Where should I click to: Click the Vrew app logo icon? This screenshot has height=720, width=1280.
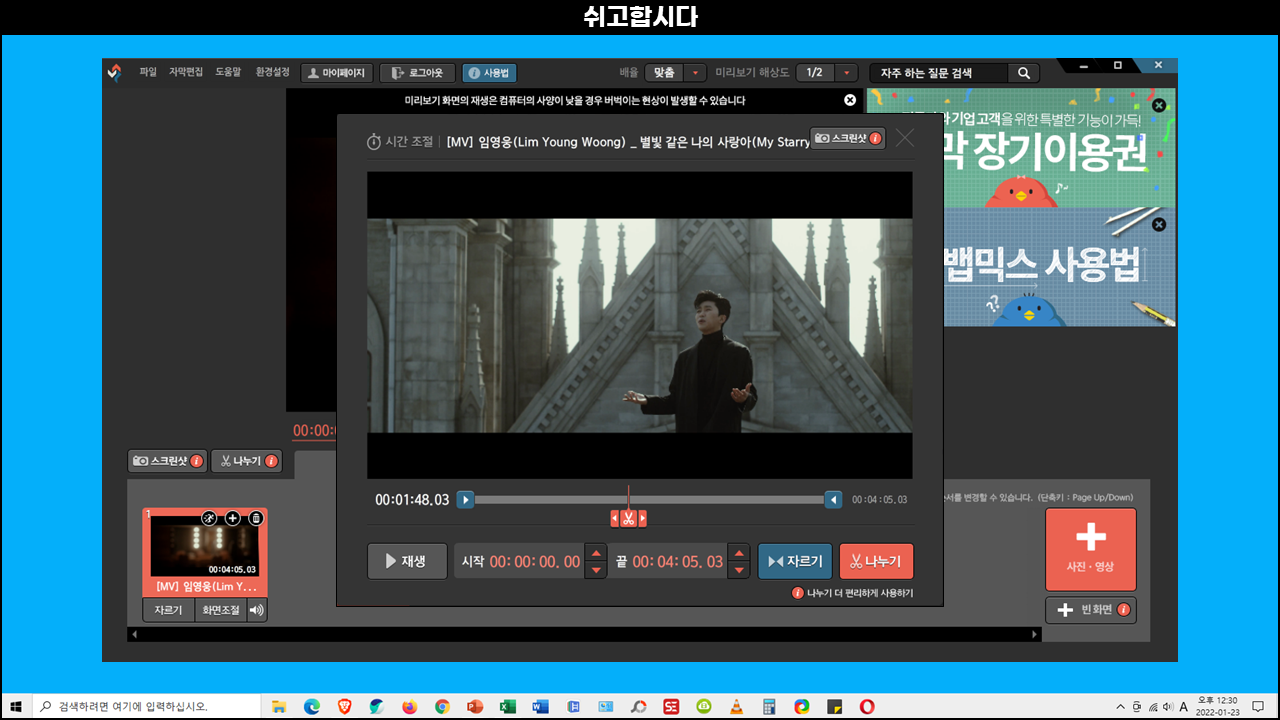tap(115, 72)
